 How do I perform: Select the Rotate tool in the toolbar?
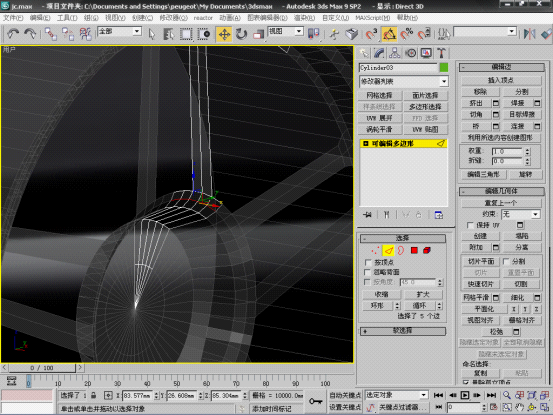coord(241,34)
